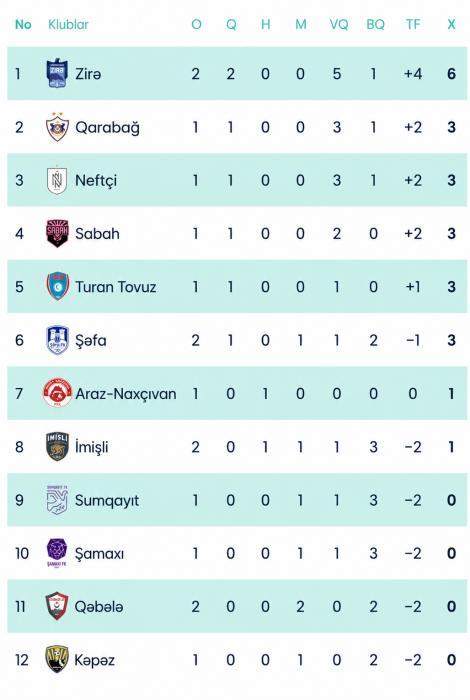This screenshot has height=700, width=470.
Task: Select the TF goal difference header
Action: click(x=413, y=24)
